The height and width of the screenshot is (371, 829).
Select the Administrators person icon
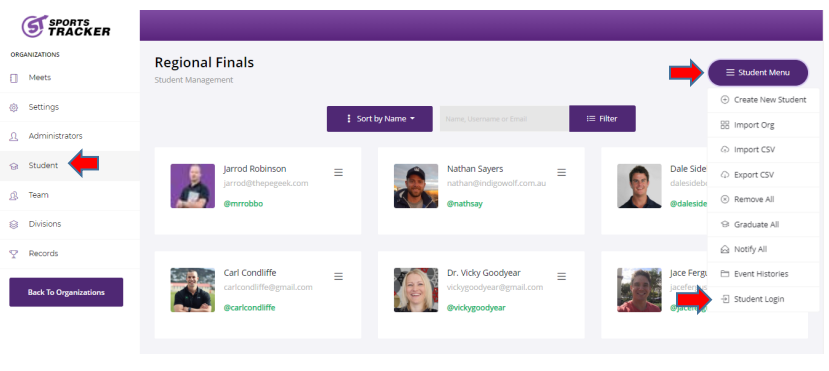click(x=14, y=136)
